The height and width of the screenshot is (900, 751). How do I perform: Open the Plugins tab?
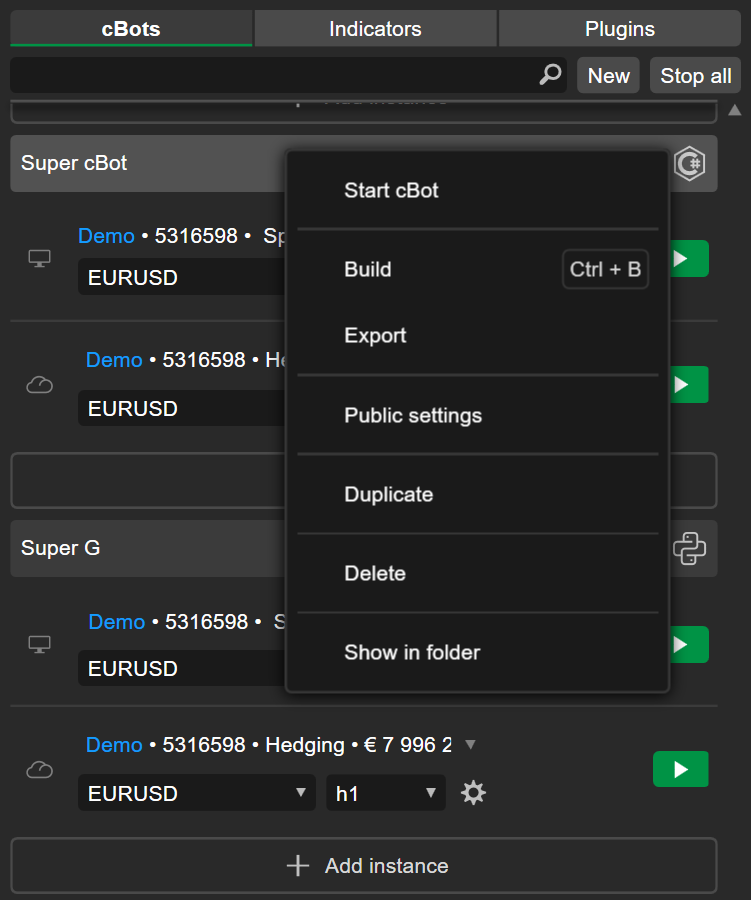click(619, 29)
